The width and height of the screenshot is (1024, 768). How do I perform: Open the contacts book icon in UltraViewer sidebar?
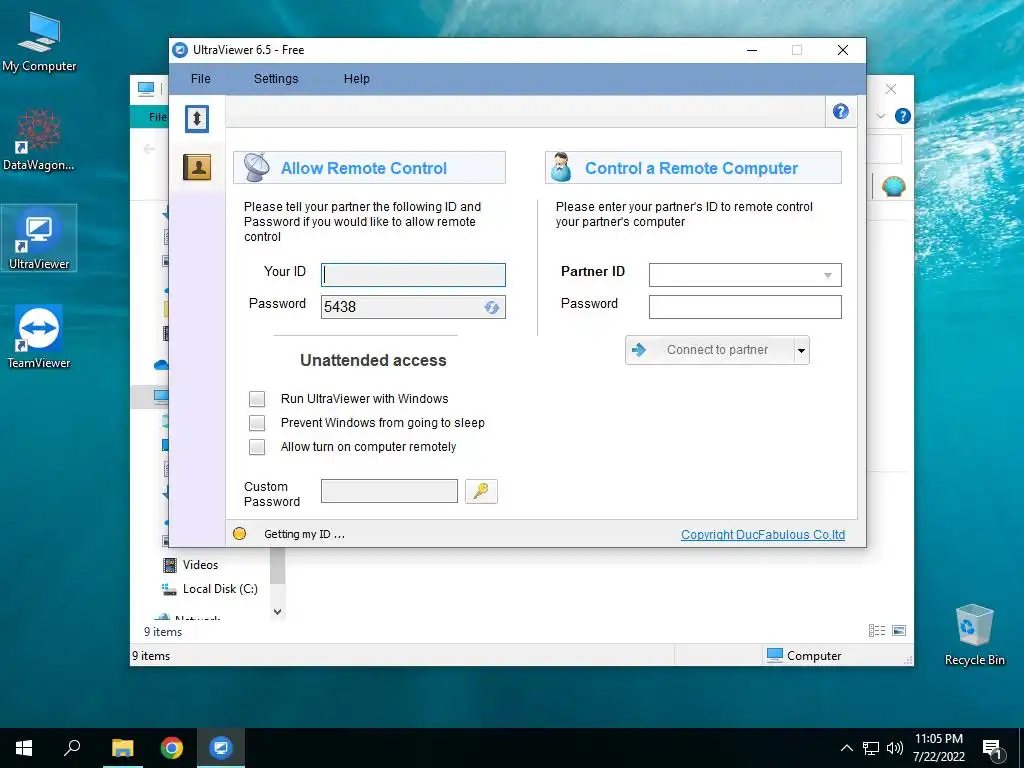(x=197, y=167)
